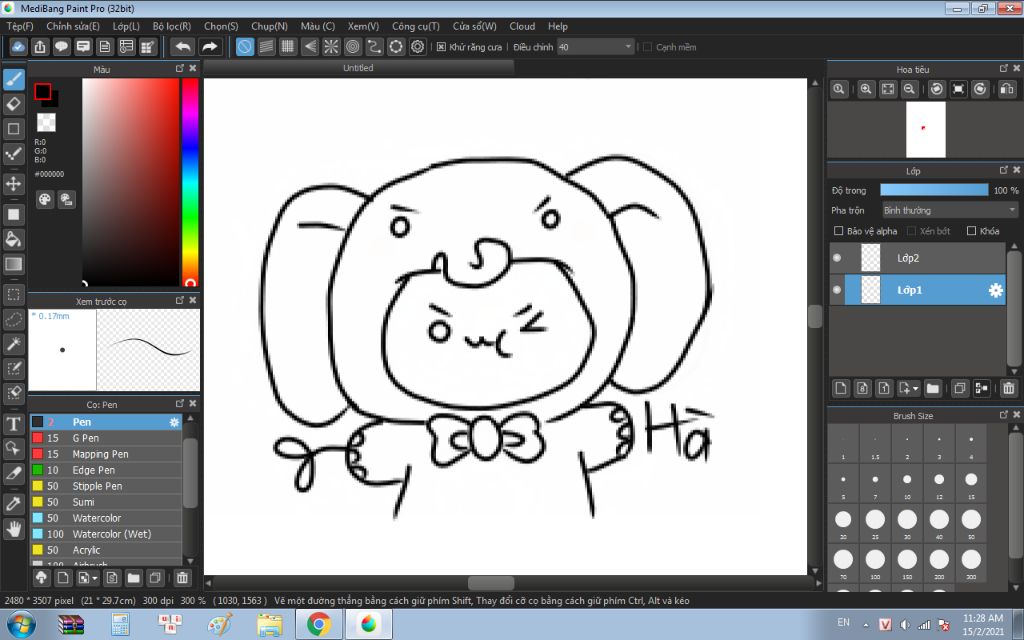Open Pen brush settings gear
The height and width of the screenshot is (640, 1024).
[x=174, y=423]
